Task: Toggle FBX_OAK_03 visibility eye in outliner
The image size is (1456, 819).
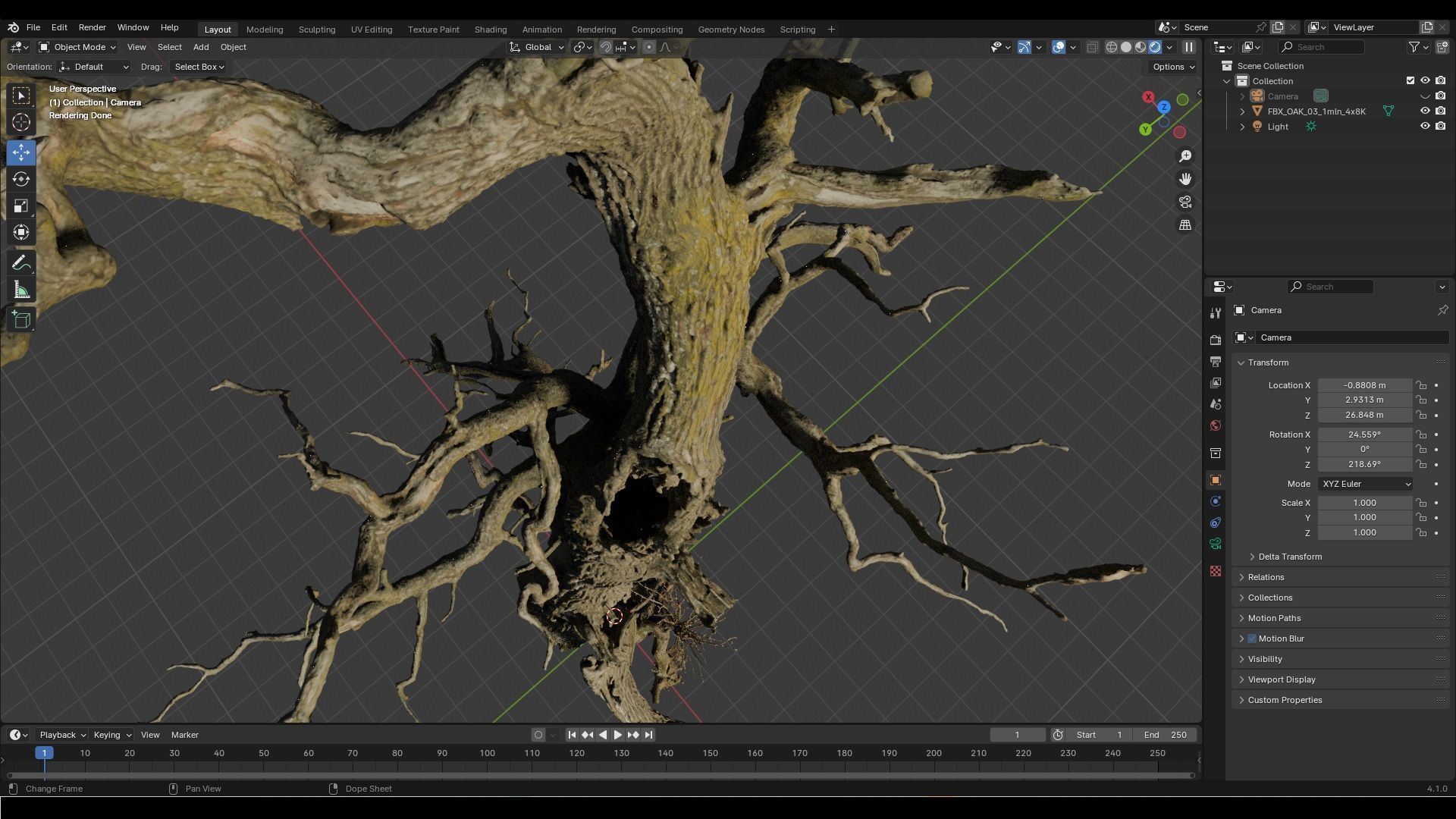Action: [x=1425, y=111]
